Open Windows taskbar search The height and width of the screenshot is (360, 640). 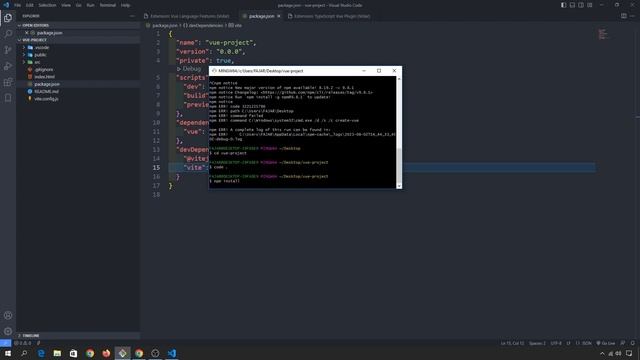[x=24, y=353]
